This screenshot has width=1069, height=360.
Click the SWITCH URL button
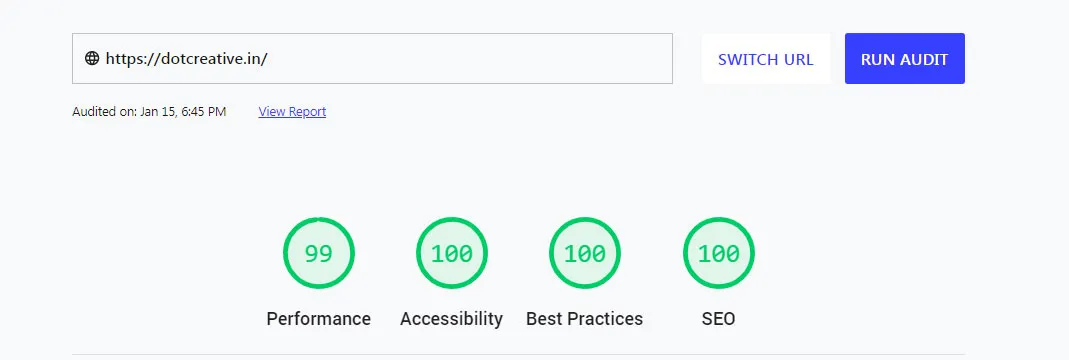766,59
